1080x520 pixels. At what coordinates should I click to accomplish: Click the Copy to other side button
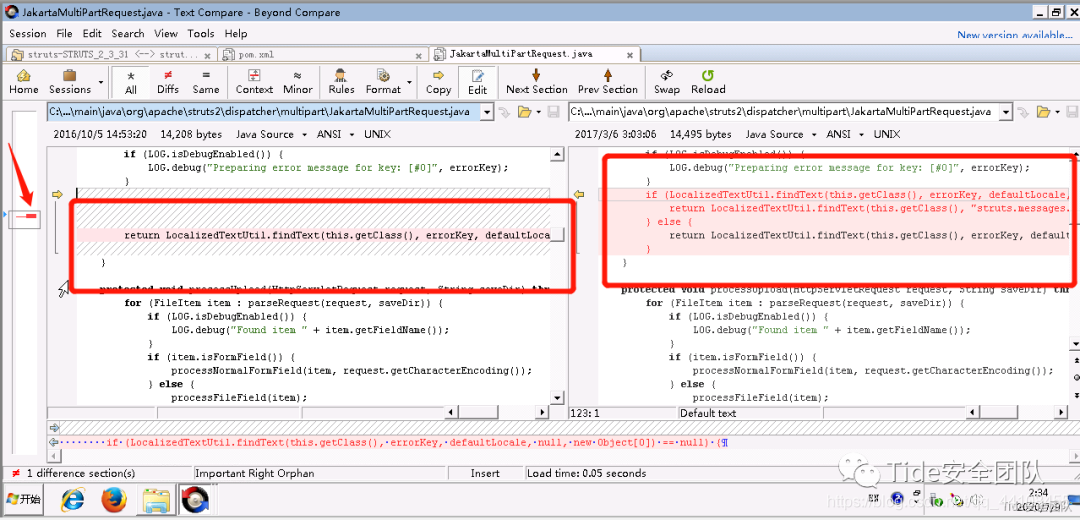pos(438,81)
